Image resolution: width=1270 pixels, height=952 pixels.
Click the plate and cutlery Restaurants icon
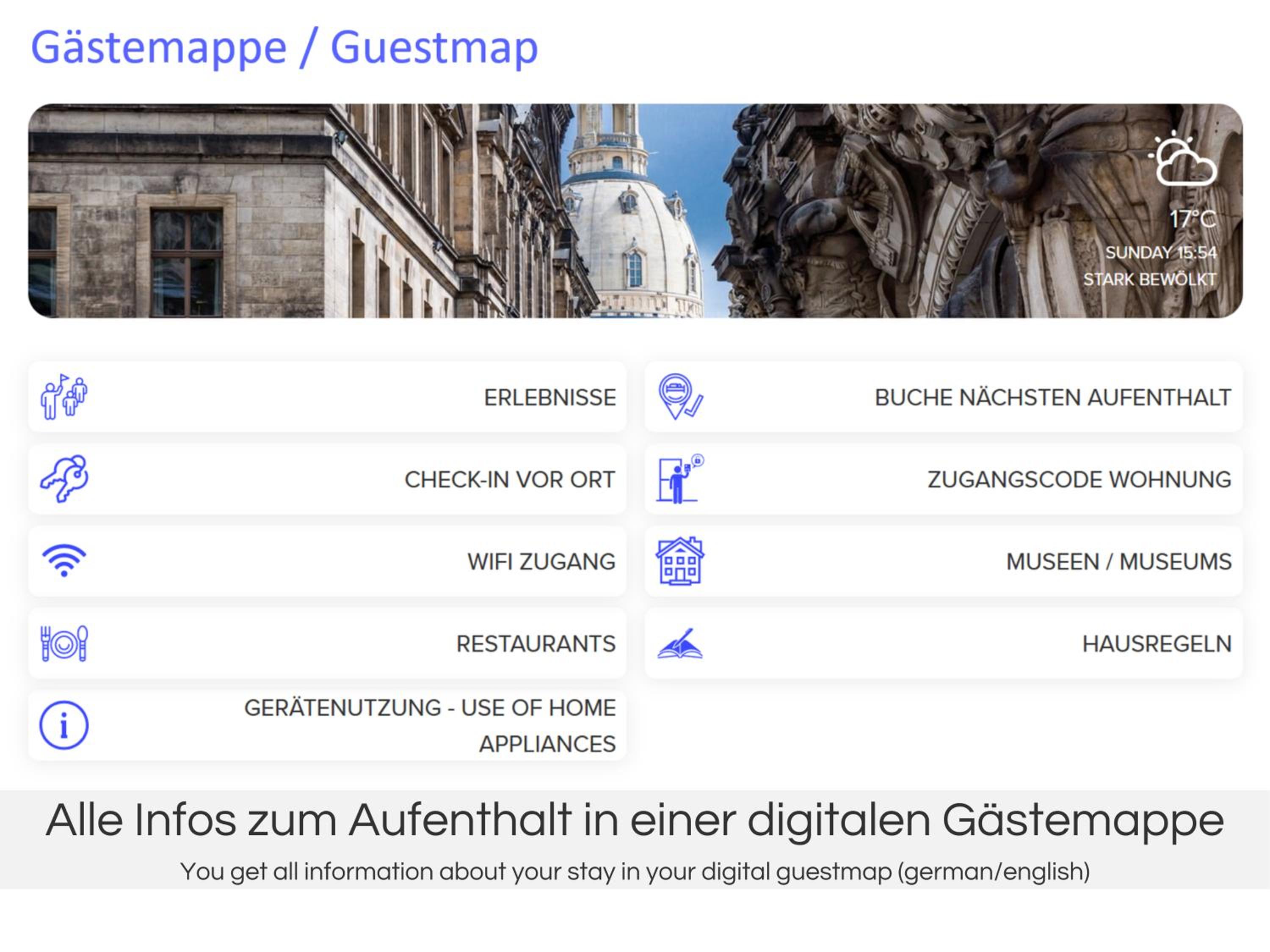coord(64,643)
